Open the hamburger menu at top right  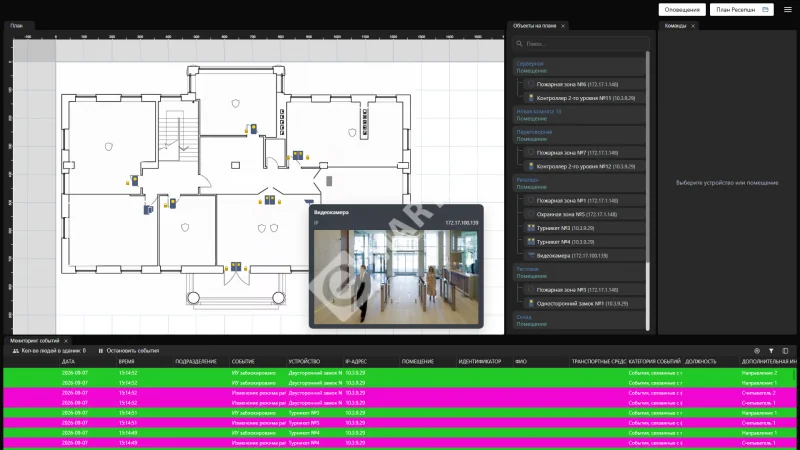point(788,10)
